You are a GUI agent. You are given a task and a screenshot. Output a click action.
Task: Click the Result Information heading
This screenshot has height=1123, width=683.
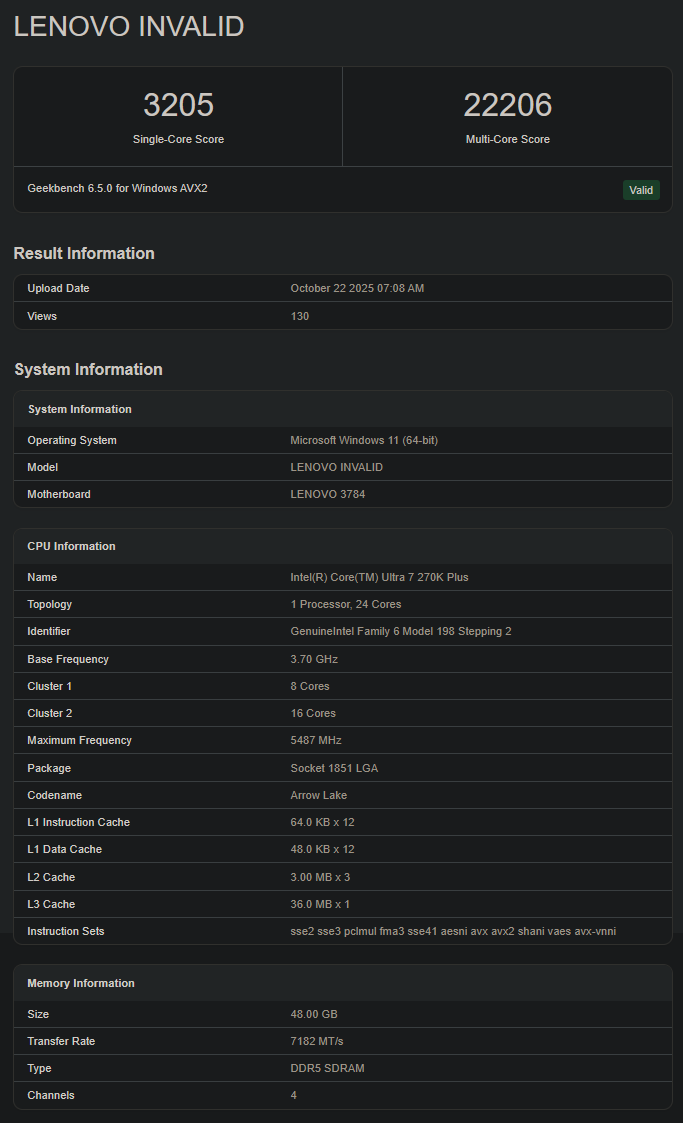click(x=84, y=253)
